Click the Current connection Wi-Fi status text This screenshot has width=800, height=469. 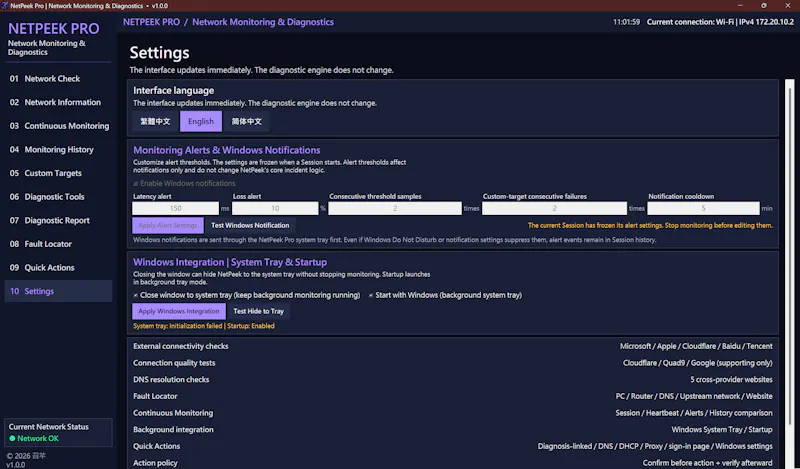click(720, 22)
